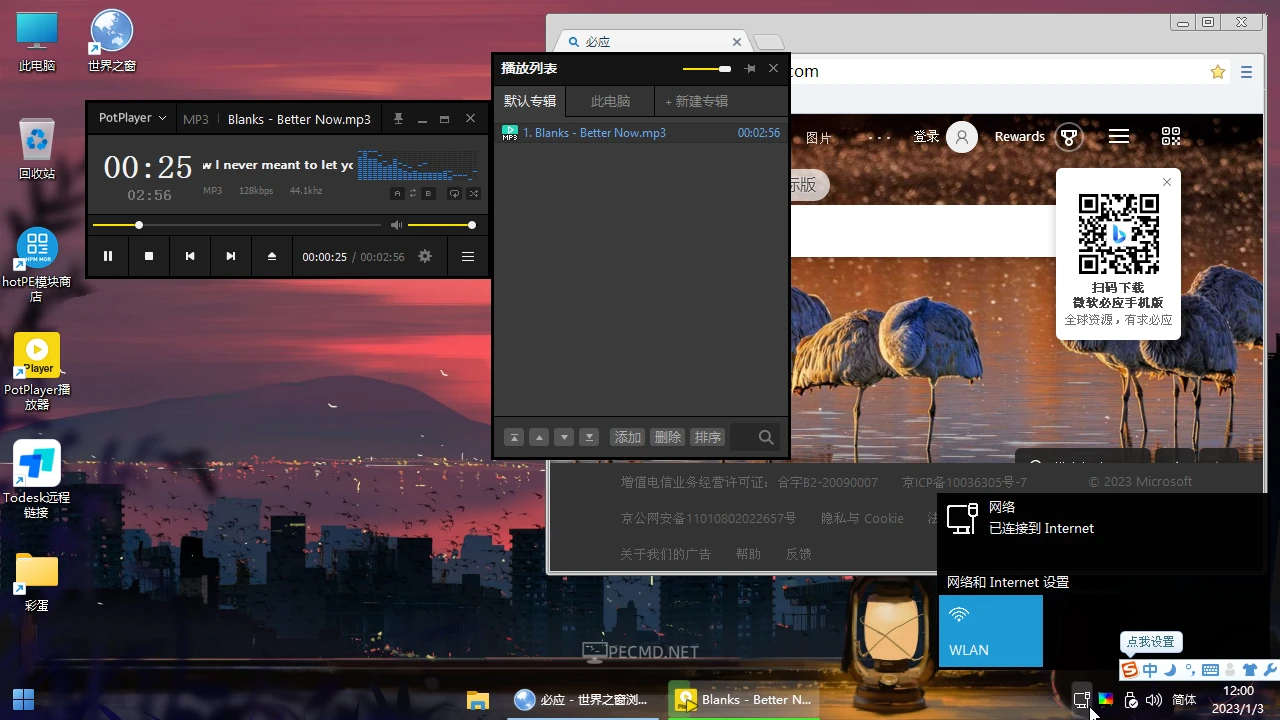Move playlist item to top
Viewport: 1280px width, 720px height.
[x=513, y=437]
